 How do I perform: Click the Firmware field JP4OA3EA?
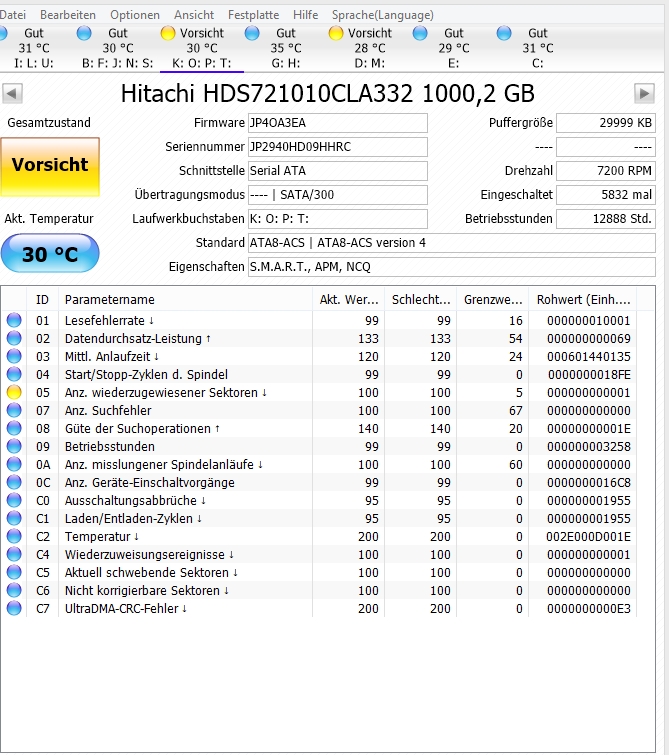pyautogui.click(x=338, y=123)
